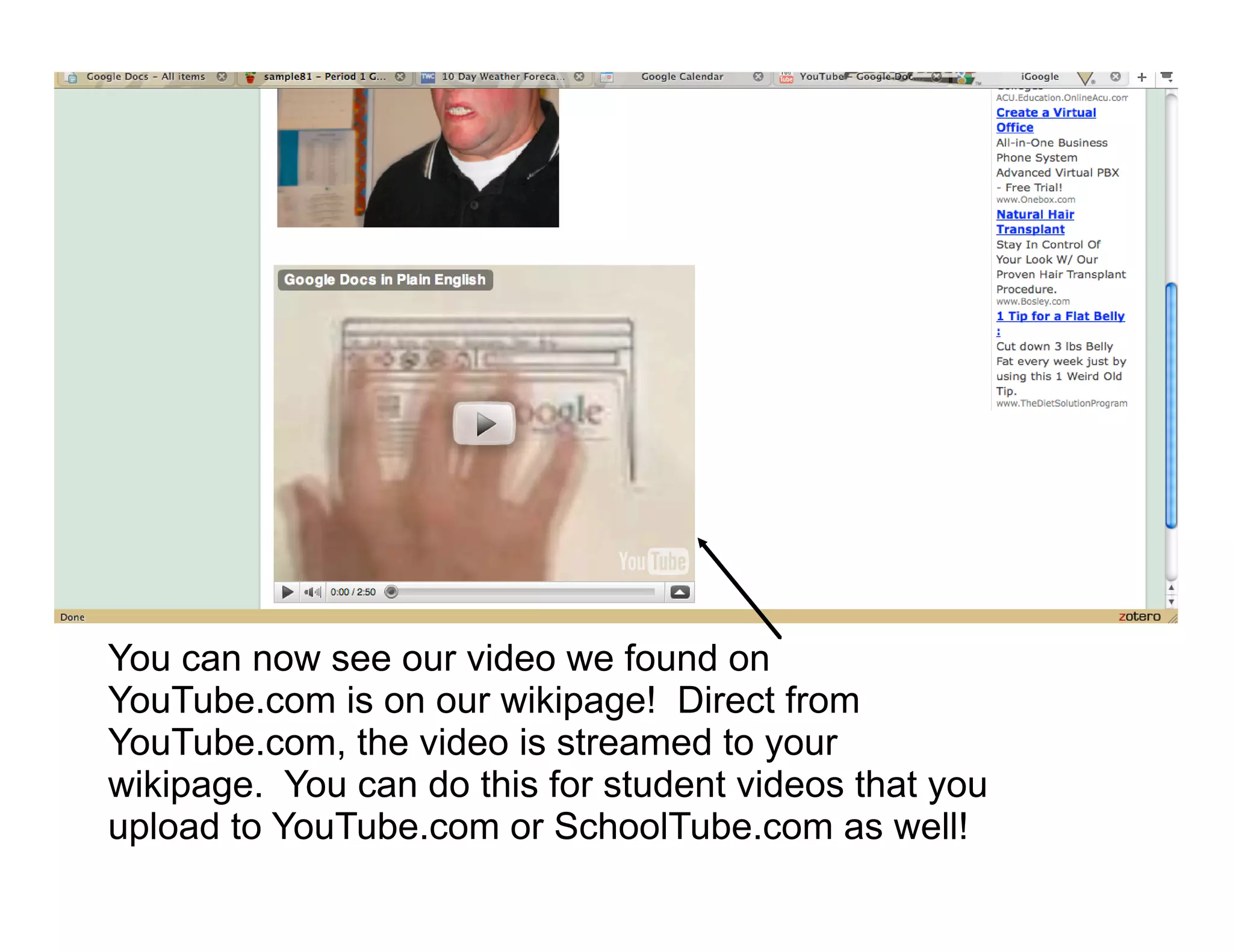Click the Google Docs in Plain English title
The image size is (1233, 952).
pyautogui.click(x=385, y=280)
